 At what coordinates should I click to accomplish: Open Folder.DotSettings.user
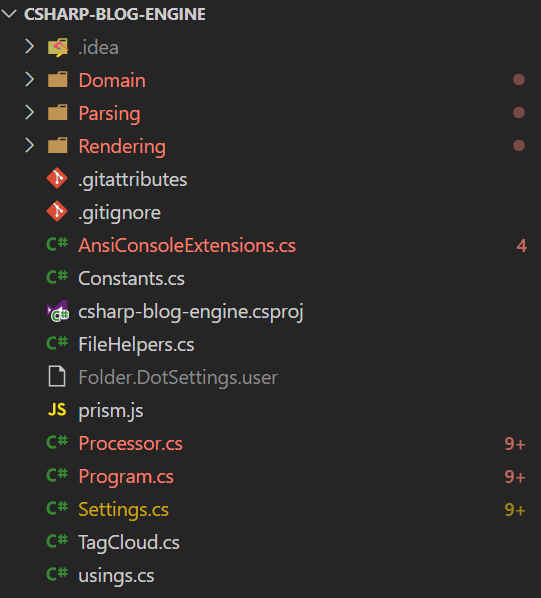[x=178, y=378]
